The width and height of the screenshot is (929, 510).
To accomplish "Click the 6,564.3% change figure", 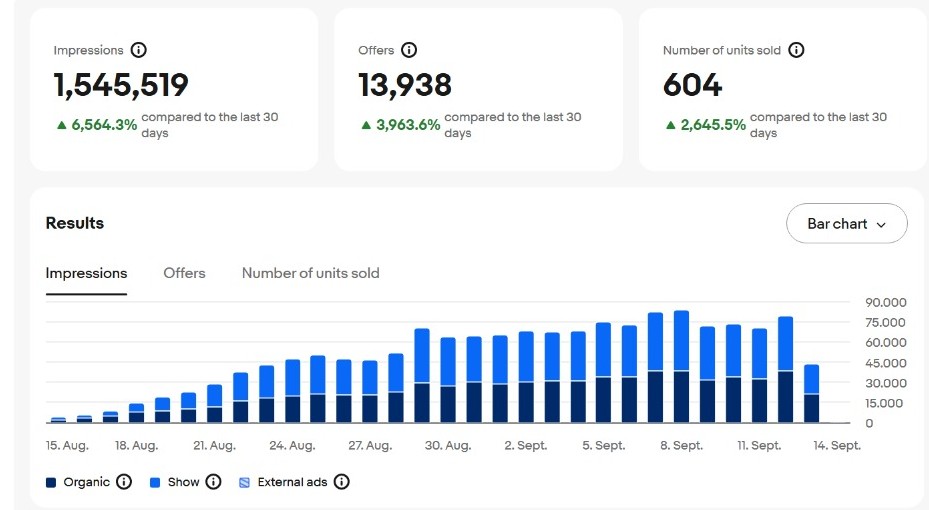I will point(104,124).
